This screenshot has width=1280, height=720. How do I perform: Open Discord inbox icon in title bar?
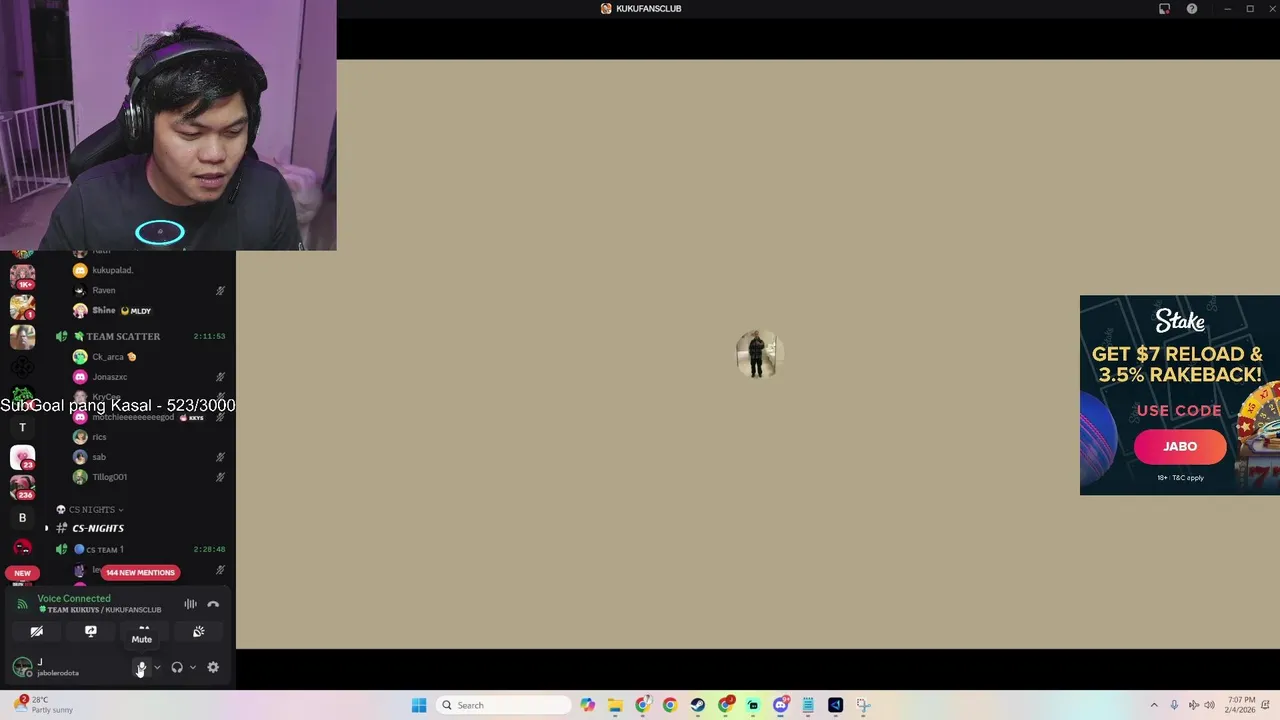1164,9
